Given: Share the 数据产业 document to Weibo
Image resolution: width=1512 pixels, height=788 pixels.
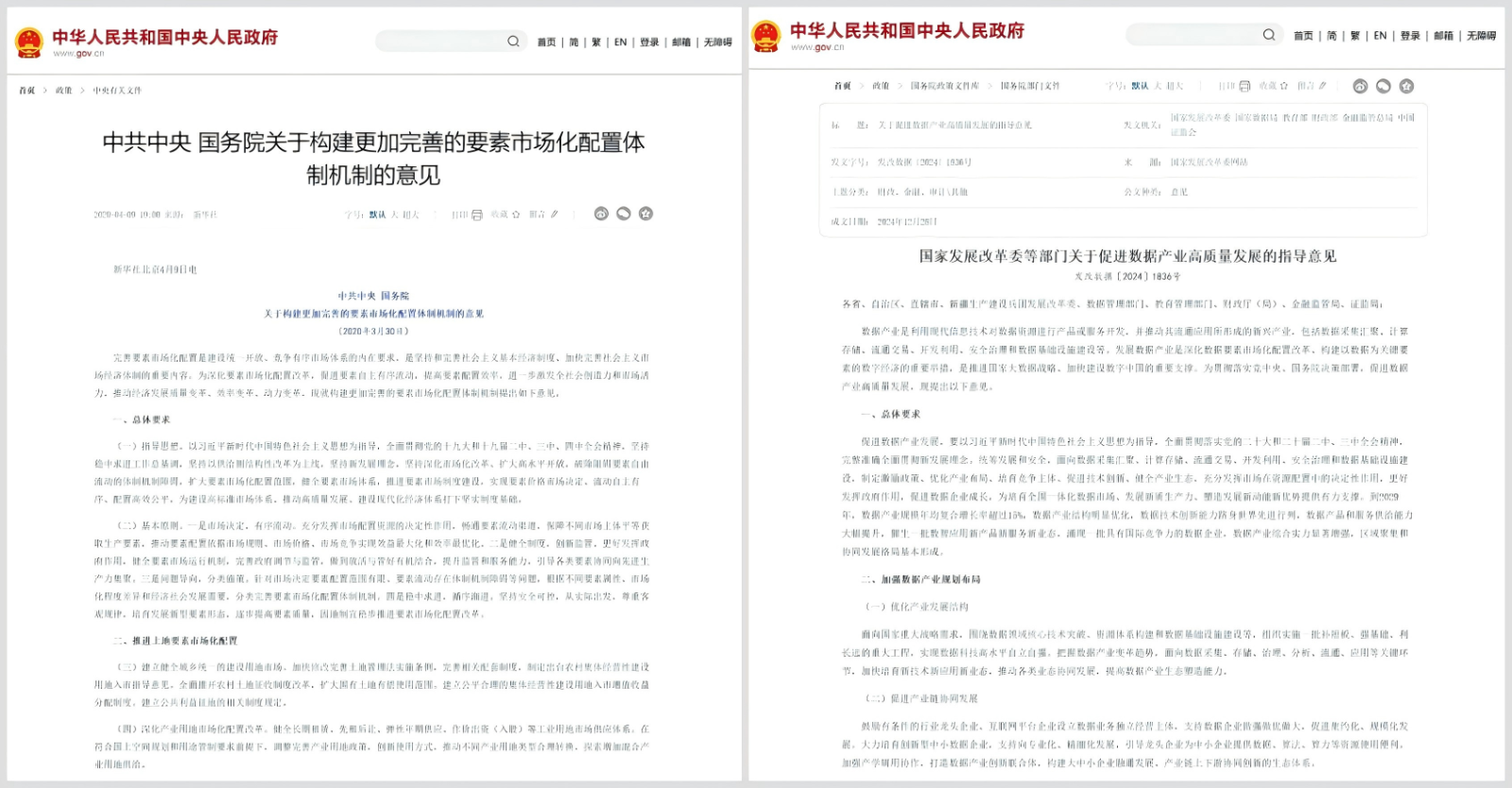Looking at the screenshot, I should pos(1360,86).
